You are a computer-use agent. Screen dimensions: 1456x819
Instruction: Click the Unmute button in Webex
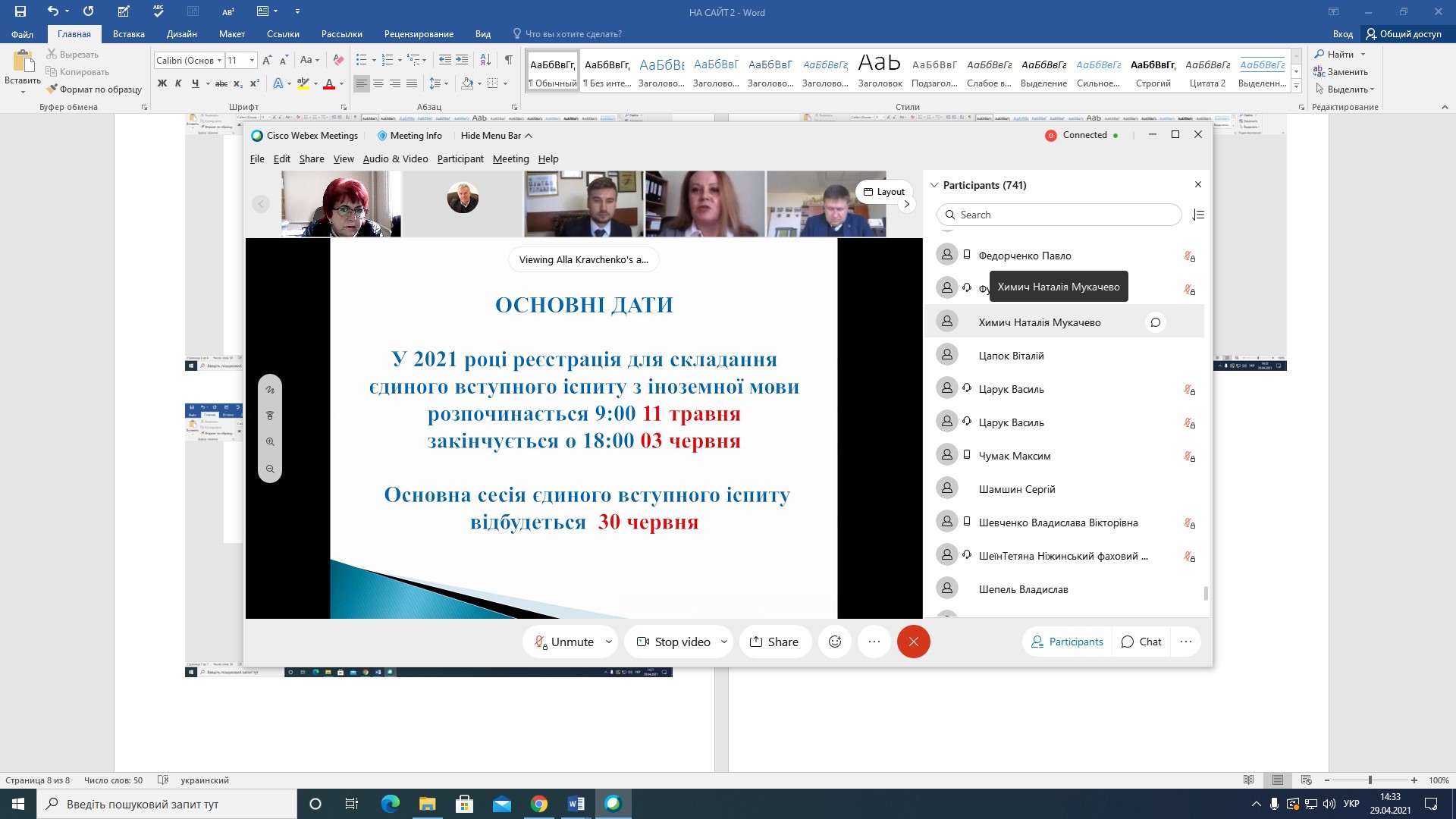(x=563, y=642)
